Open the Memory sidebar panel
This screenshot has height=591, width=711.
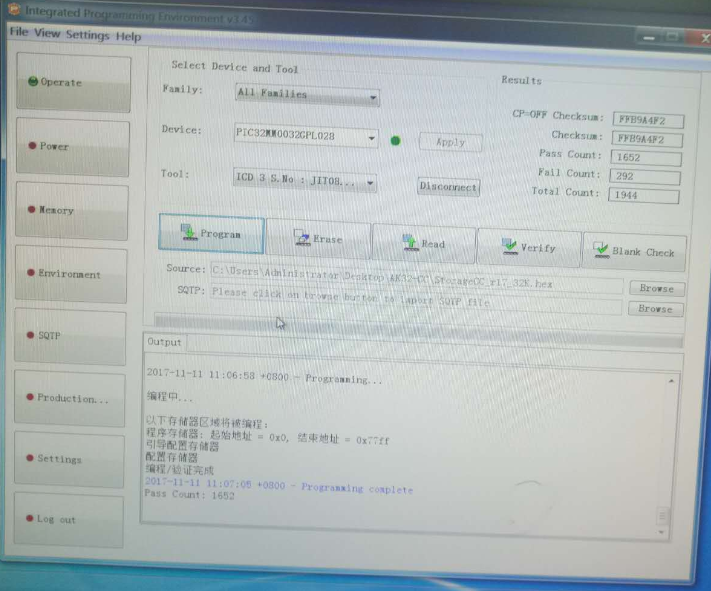[x=72, y=210]
